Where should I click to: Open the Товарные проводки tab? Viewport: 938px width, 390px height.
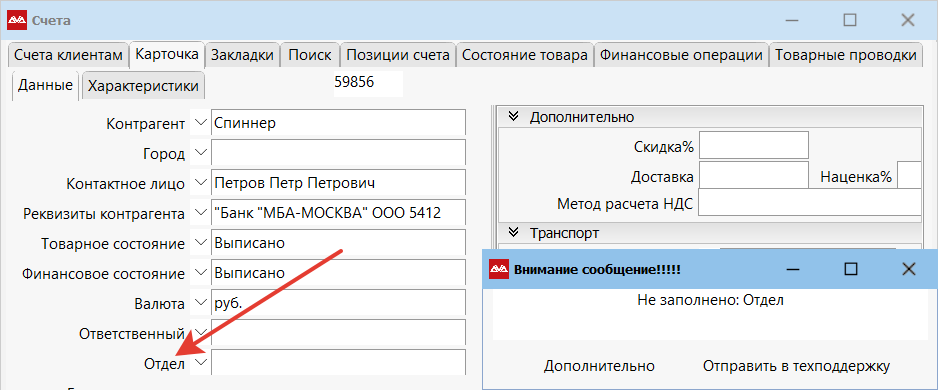pos(846,55)
